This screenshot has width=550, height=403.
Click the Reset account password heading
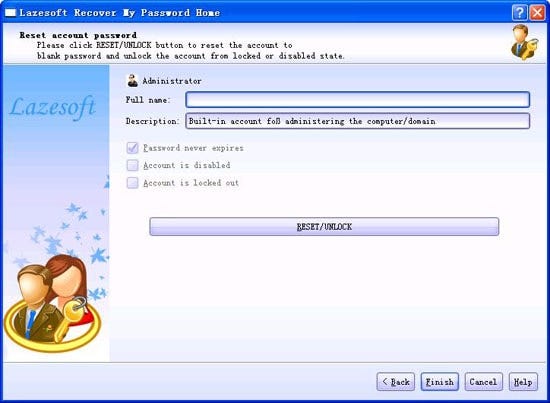(x=78, y=35)
